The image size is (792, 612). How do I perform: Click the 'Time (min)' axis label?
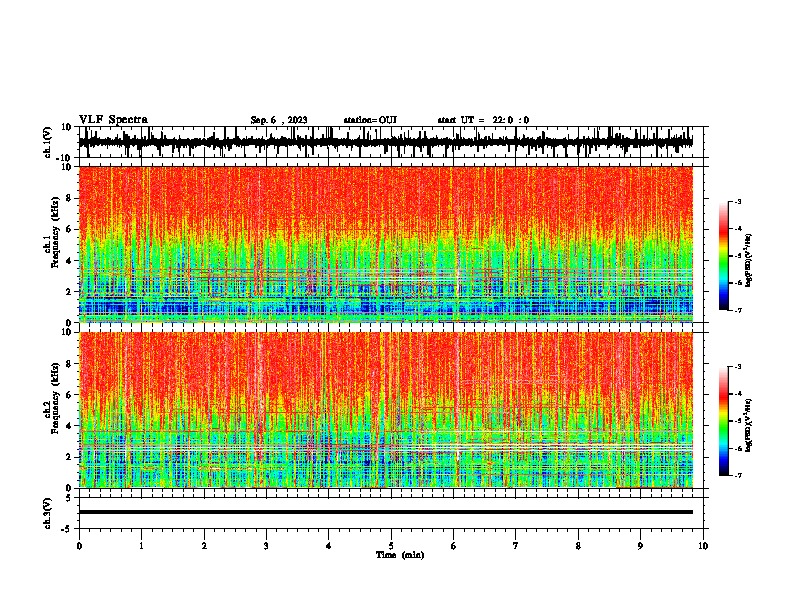(400, 555)
